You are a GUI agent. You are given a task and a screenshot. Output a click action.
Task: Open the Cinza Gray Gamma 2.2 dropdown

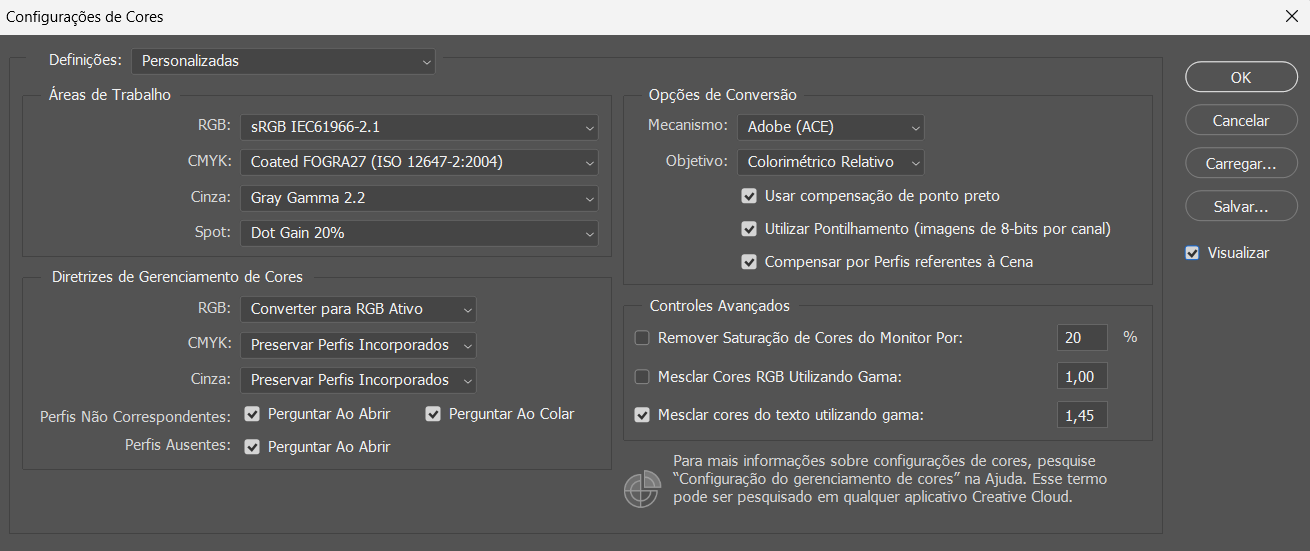click(x=419, y=198)
